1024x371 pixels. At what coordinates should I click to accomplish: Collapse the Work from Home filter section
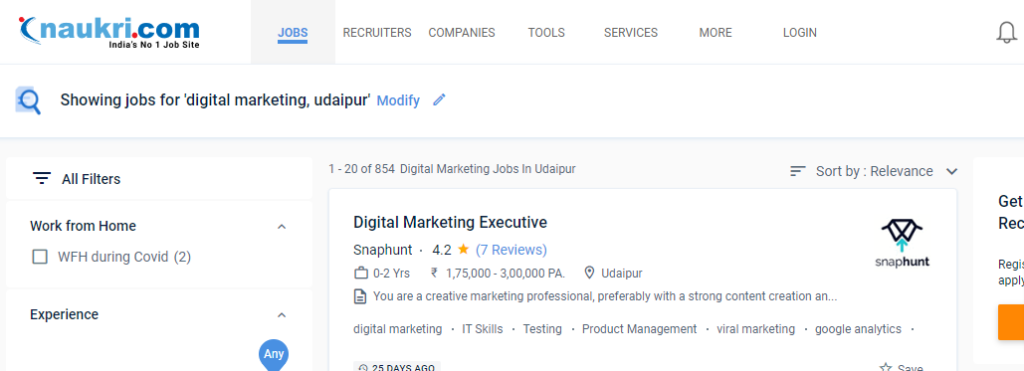[281, 227]
